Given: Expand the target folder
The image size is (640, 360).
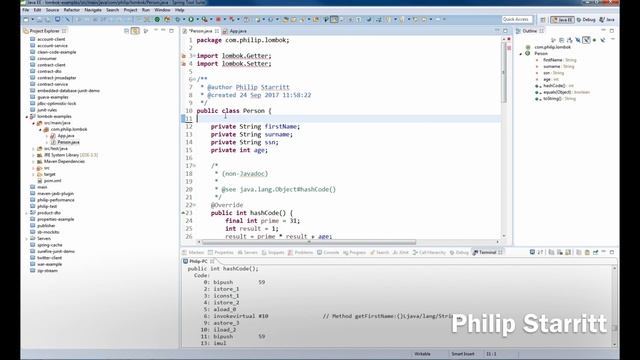Looking at the screenshot, I should (33, 174).
